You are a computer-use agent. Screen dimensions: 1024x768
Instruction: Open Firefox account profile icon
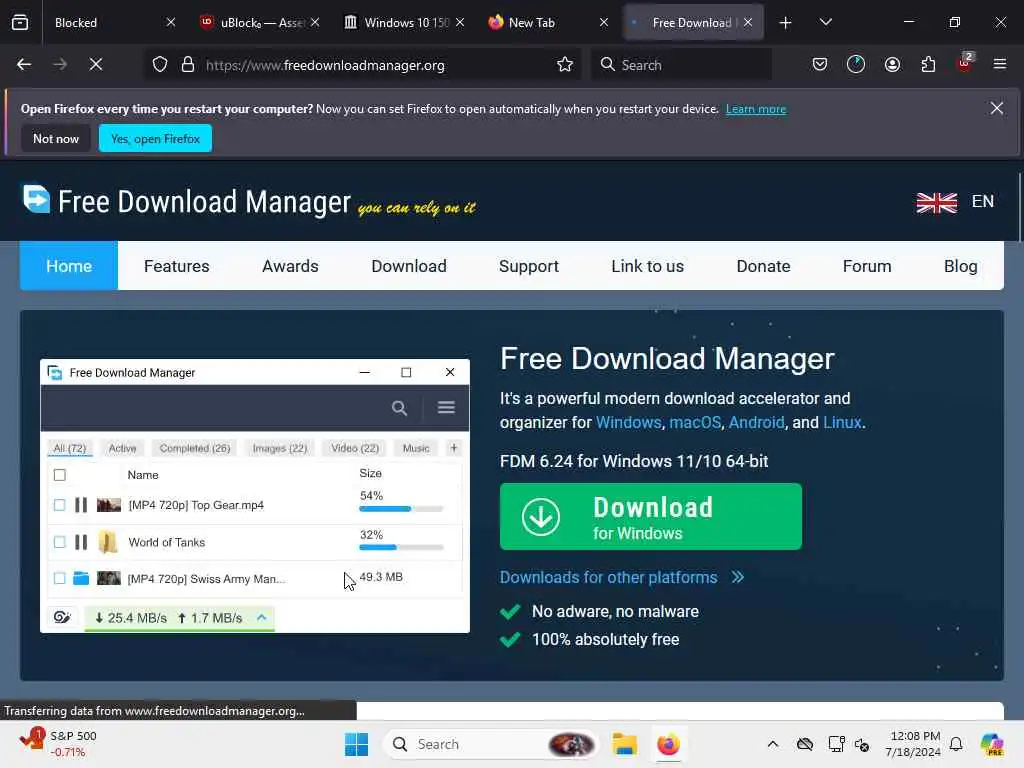tap(892, 65)
